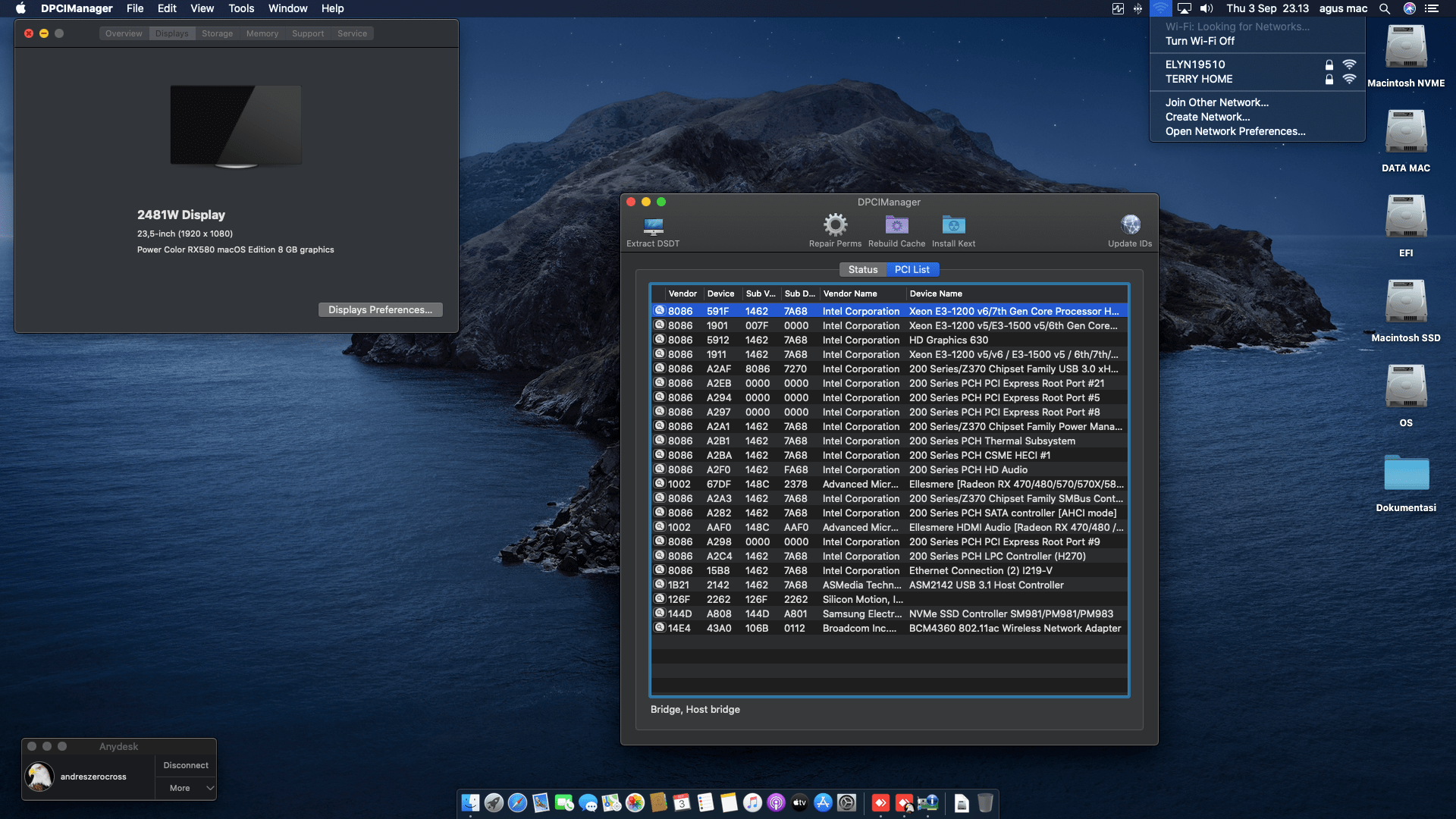Click the Install Kext icon

[953, 225]
